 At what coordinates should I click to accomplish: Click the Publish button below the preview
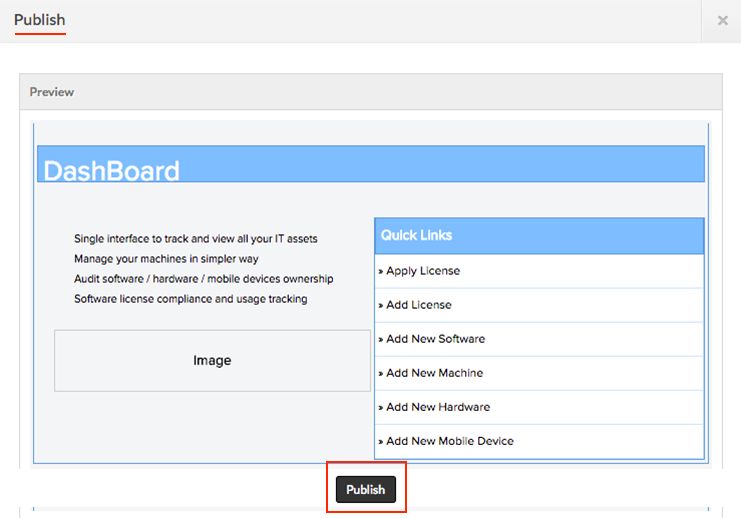tap(366, 489)
